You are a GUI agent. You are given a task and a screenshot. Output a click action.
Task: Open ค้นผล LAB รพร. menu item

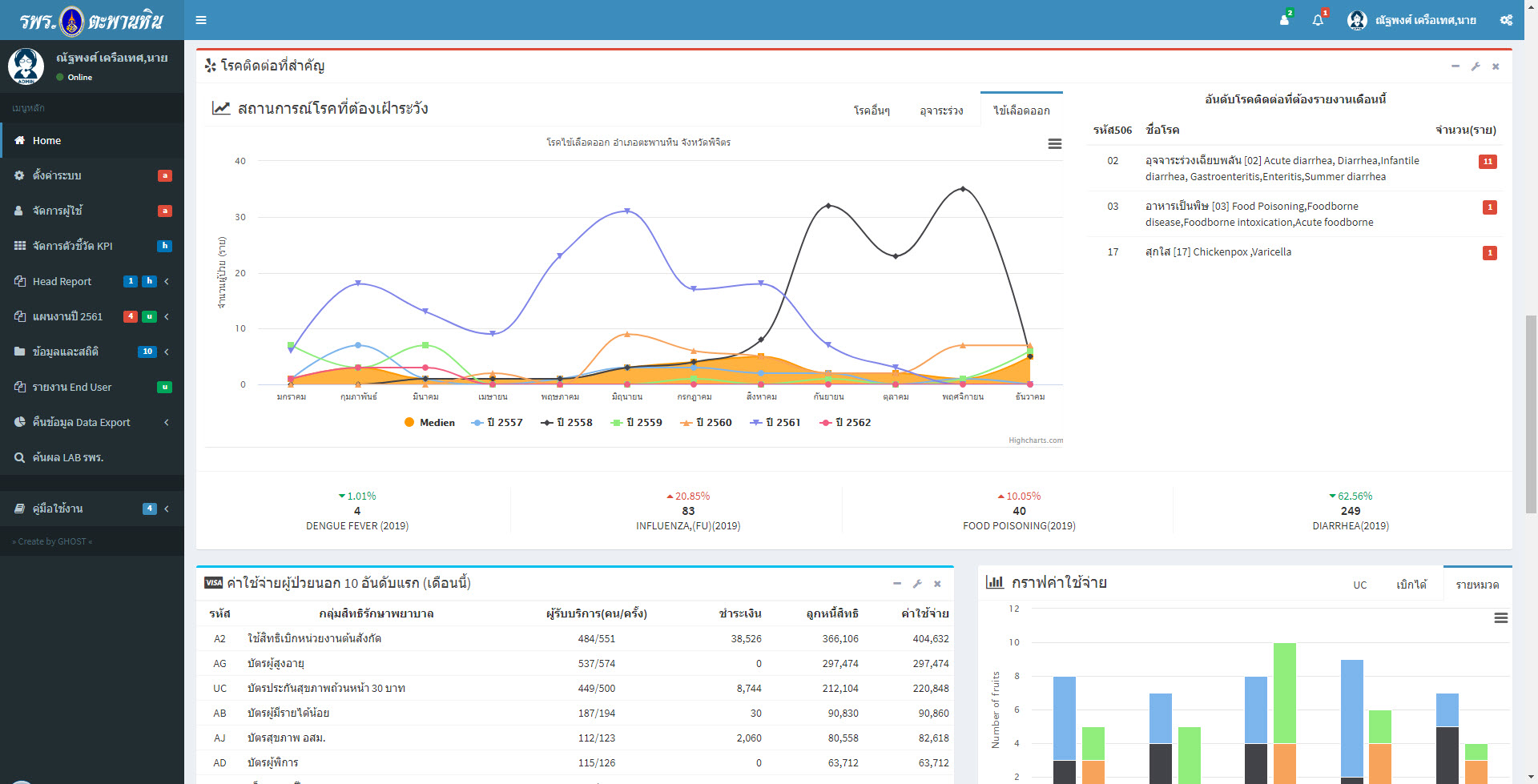92,457
